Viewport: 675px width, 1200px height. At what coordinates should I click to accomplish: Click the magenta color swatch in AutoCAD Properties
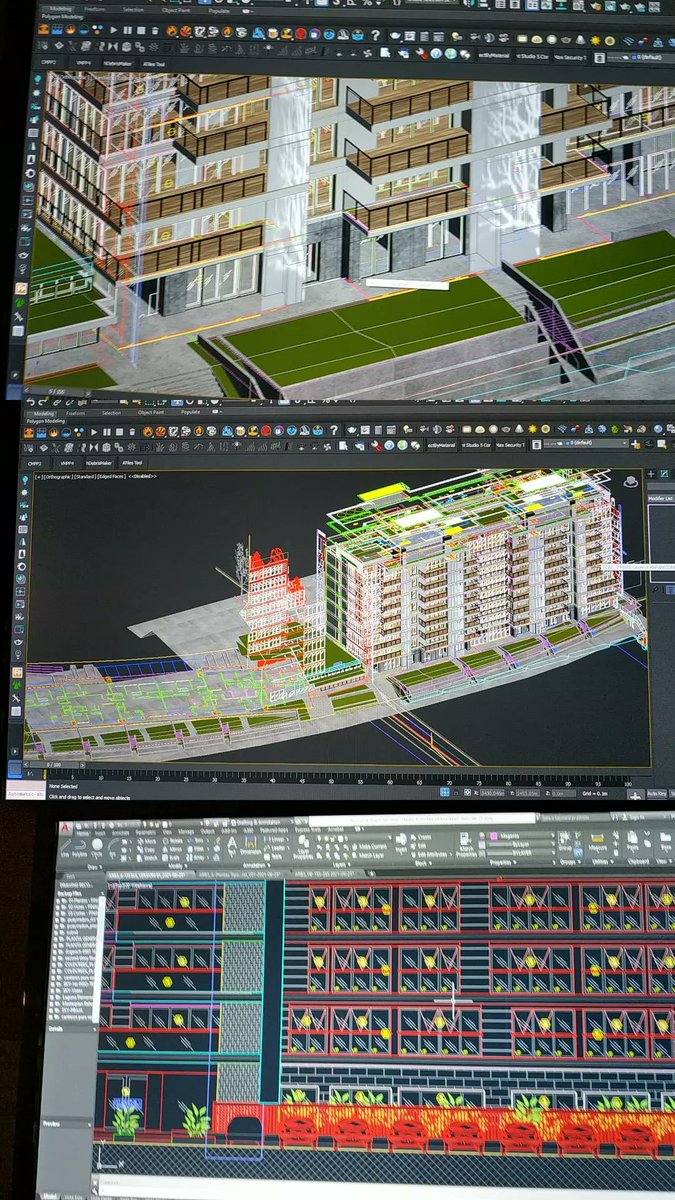coord(494,836)
